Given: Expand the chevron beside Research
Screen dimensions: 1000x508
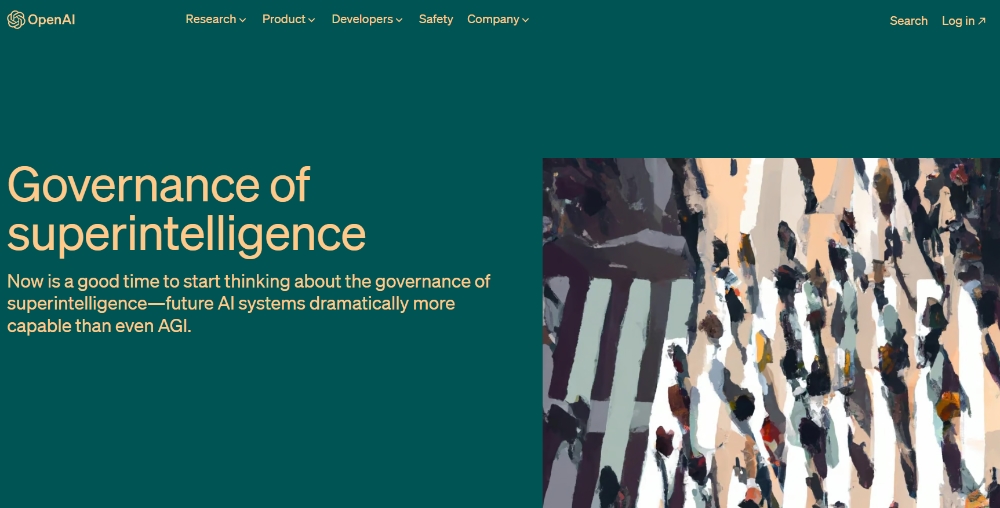Looking at the screenshot, I should tap(242, 20).
